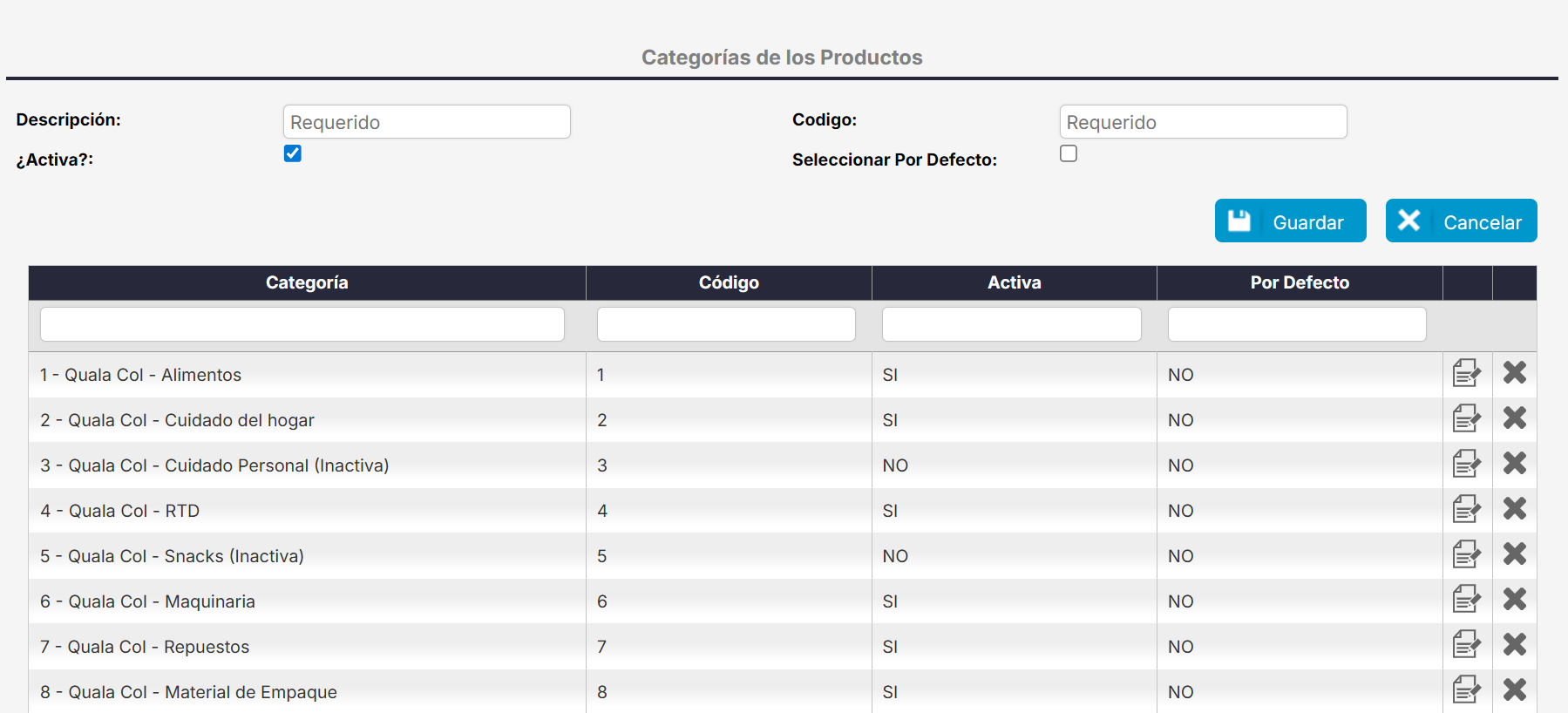Delete the '4 - Quala Col - RTD' row
Screen dimensions: 1568x713
(x=1515, y=509)
